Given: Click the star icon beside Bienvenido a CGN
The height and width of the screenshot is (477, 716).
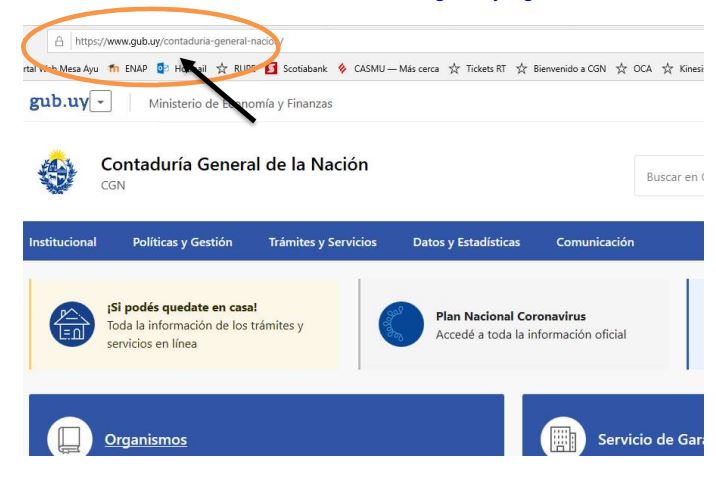Looking at the screenshot, I should 521,68.
